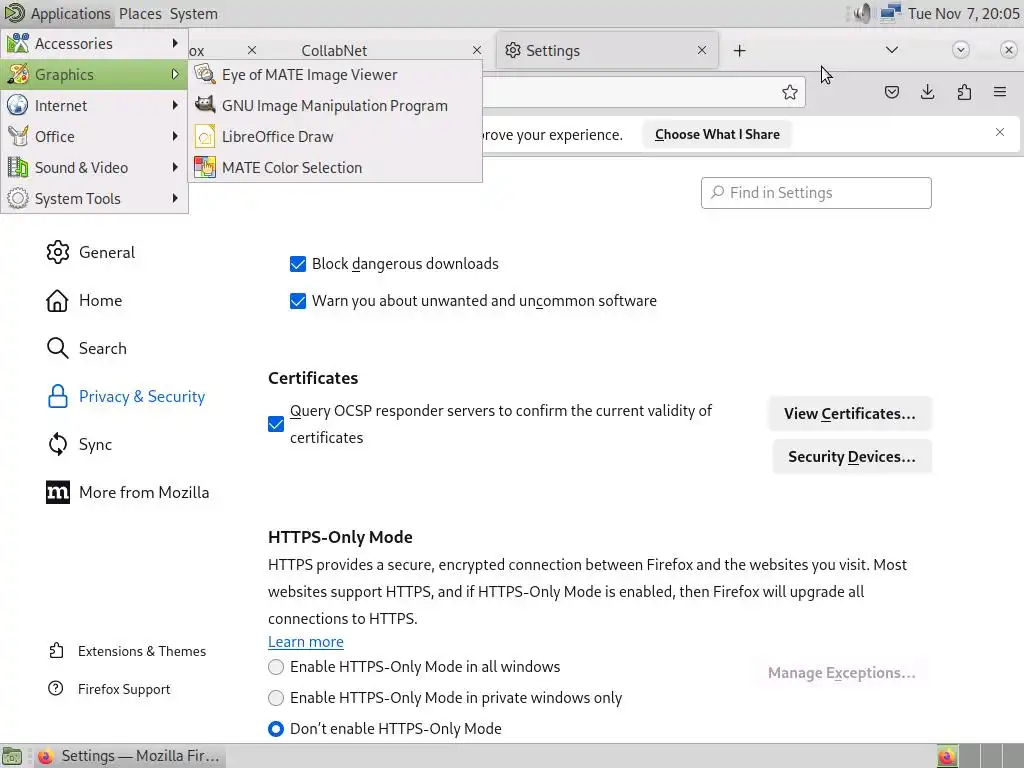Open Firefox Support link
The image size is (1024, 768).
tap(109, 689)
